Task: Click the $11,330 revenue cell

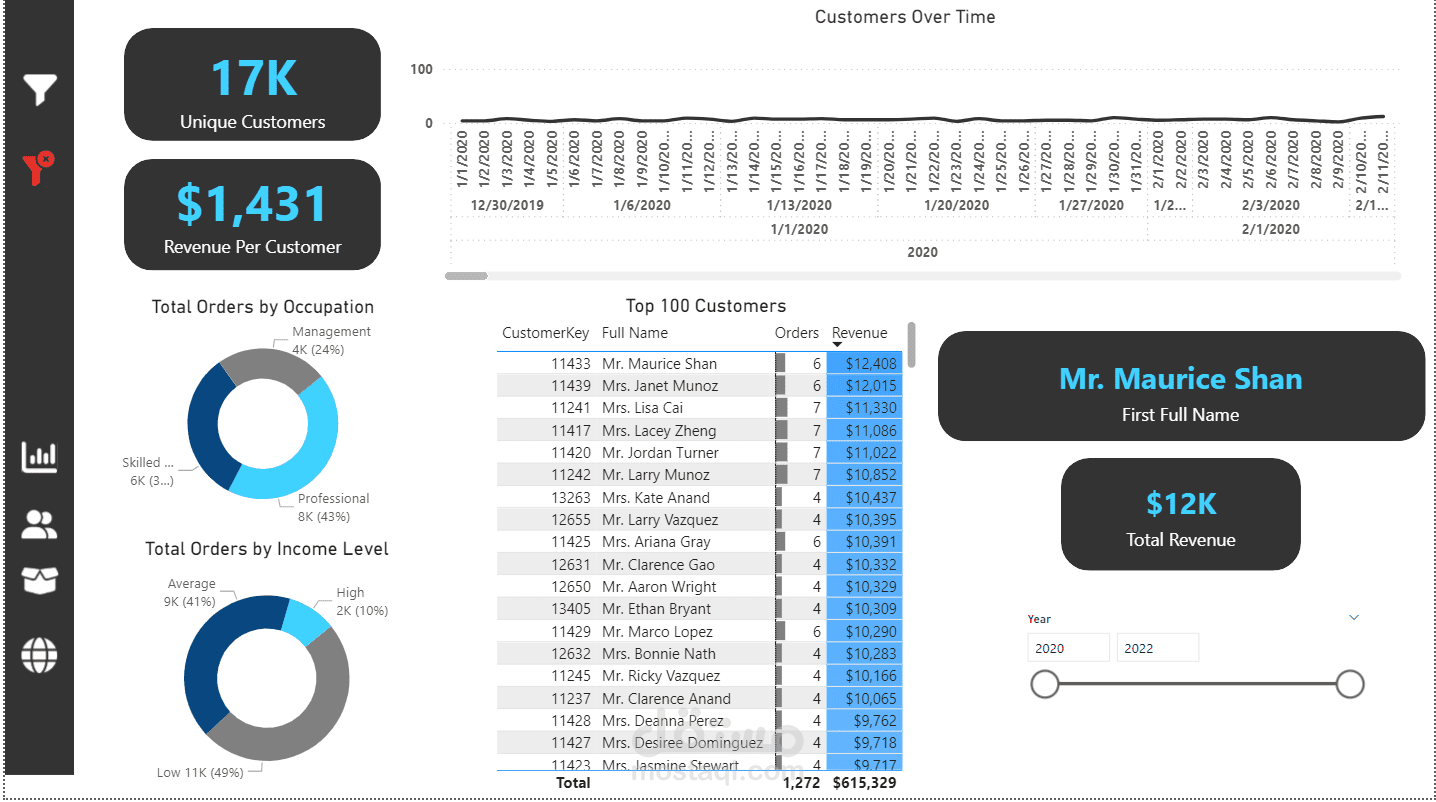Action: tap(864, 407)
